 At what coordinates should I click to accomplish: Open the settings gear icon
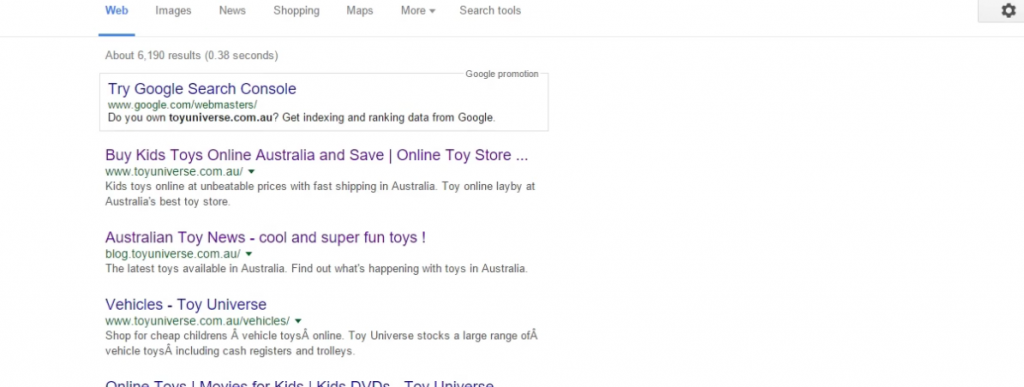click(x=1008, y=10)
